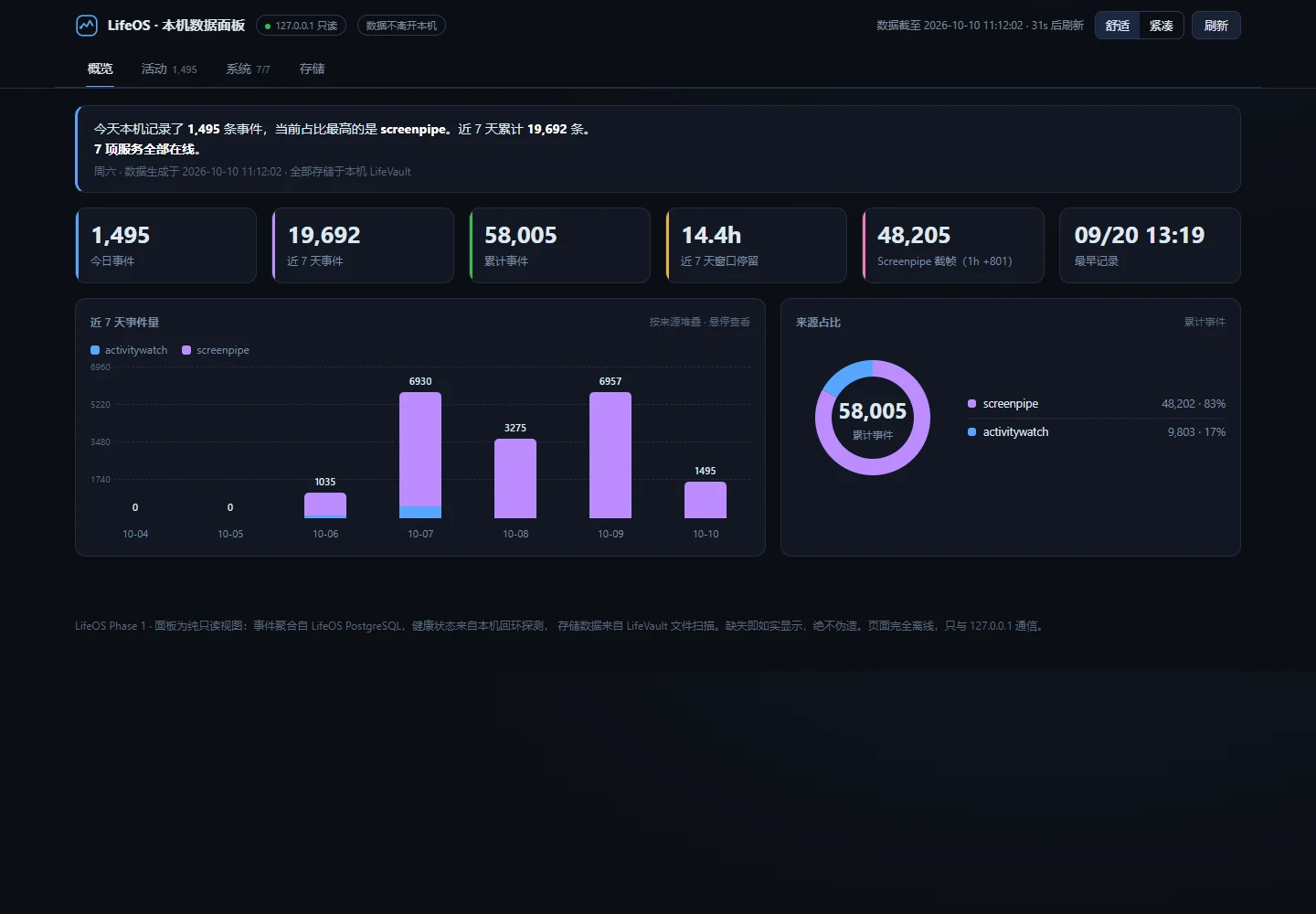
Task: Click the 数据不离开本机 badge
Action: pyautogui.click(x=401, y=26)
